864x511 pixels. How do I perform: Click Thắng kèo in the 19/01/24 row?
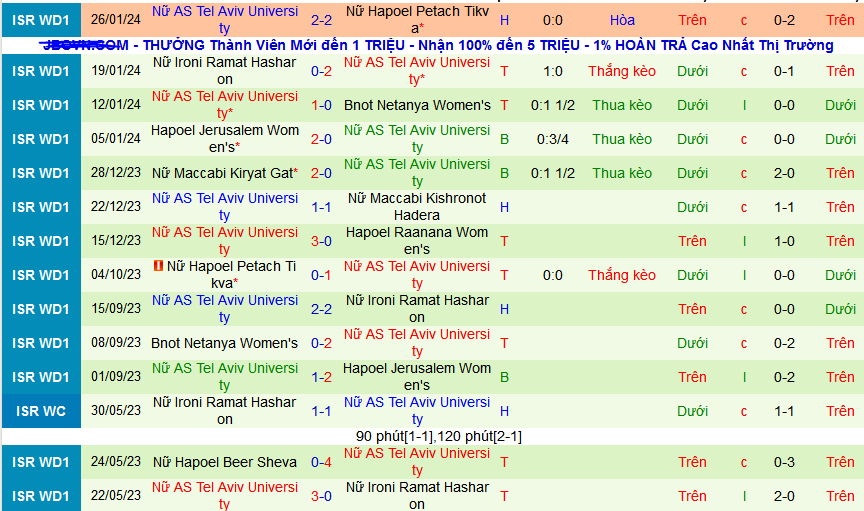pyautogui.click(x=622, y=71)
